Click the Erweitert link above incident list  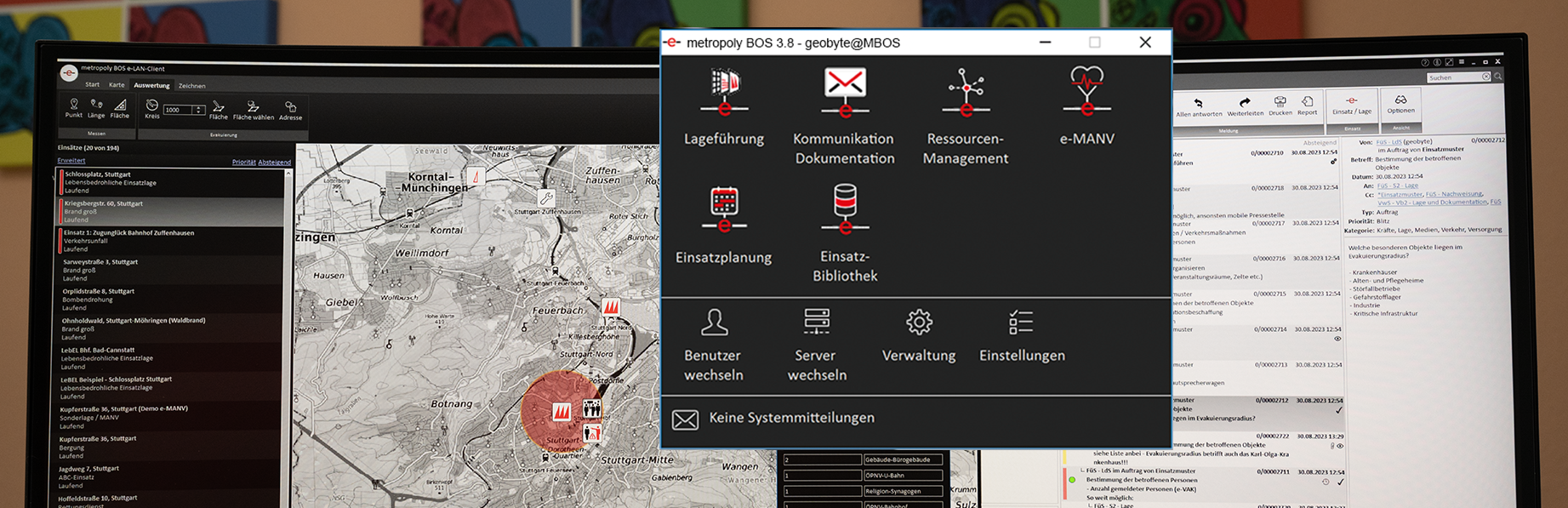click(71, 160)
